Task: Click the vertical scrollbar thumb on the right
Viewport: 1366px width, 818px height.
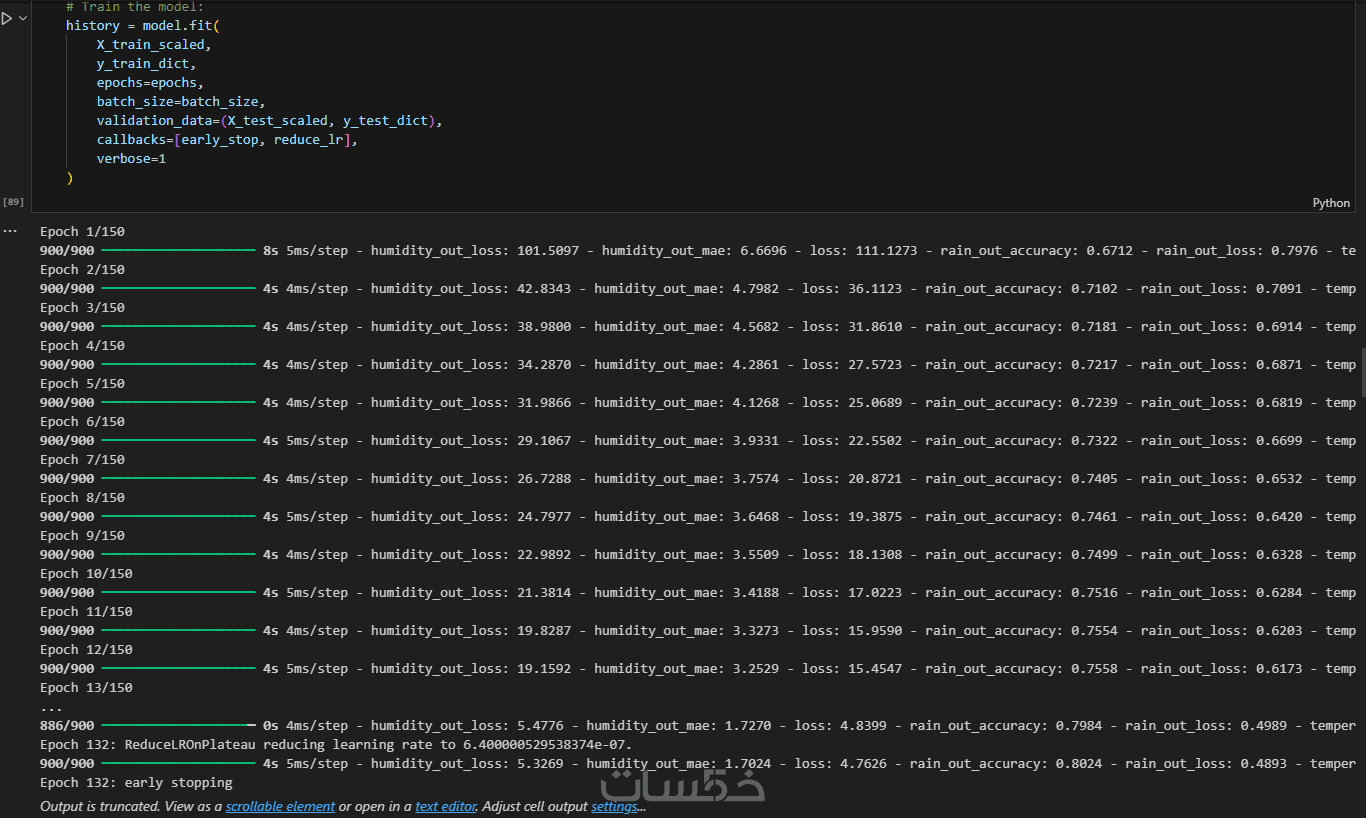Action: [1360, 372]
